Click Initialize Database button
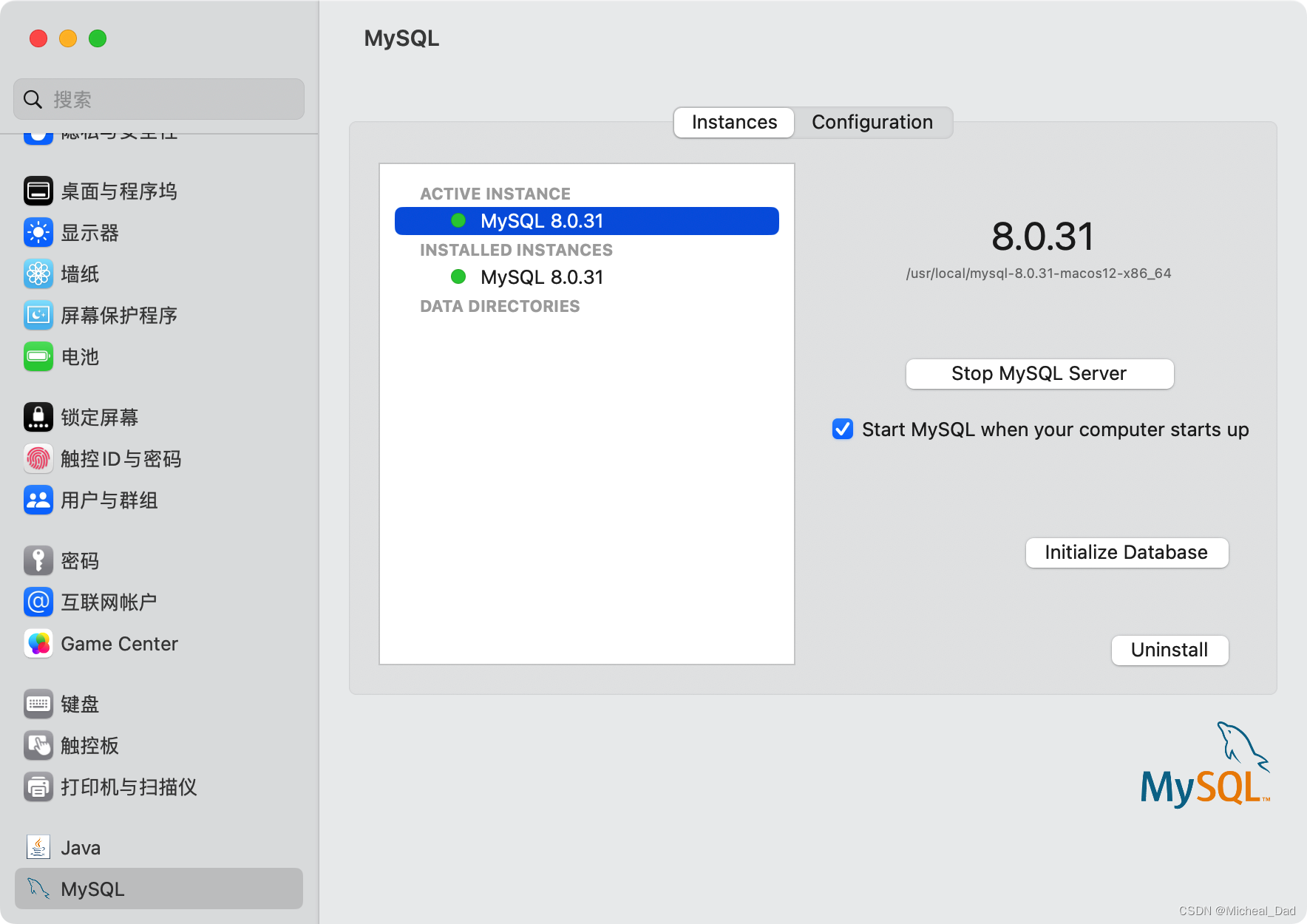The image size is (1307, 924). [1127, 553]
